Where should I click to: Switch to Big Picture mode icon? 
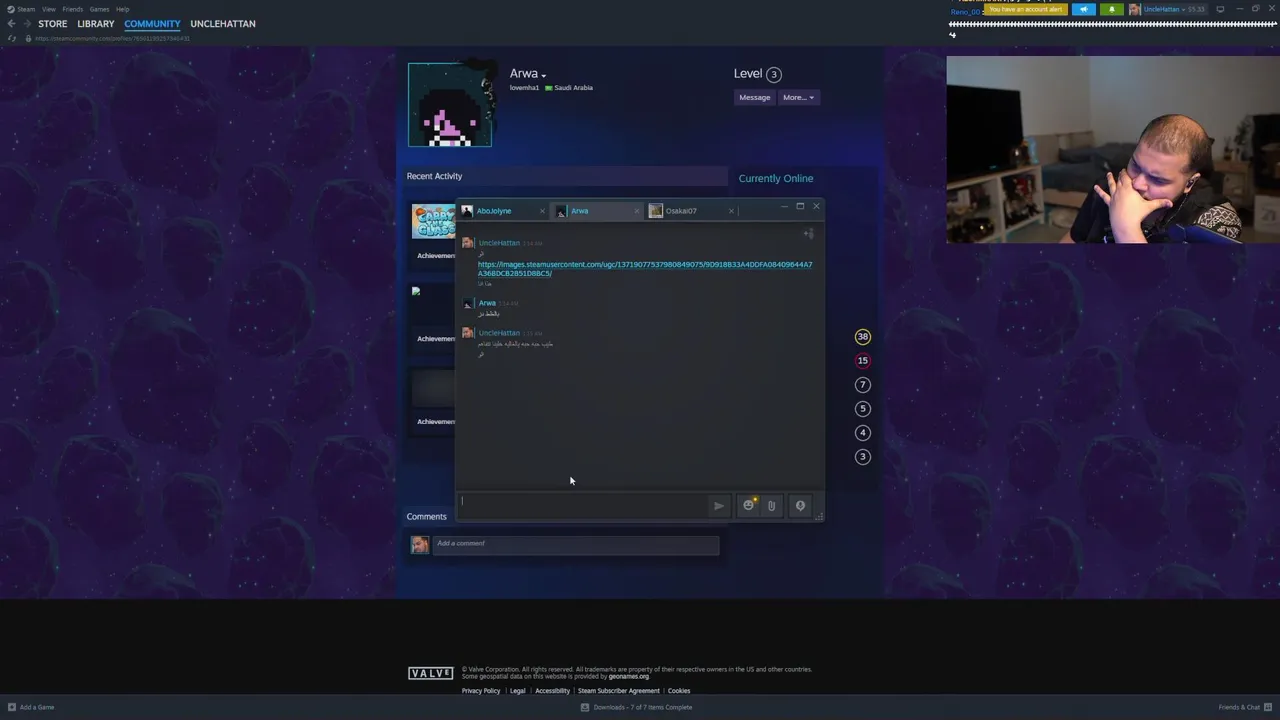pos(1220,9)
